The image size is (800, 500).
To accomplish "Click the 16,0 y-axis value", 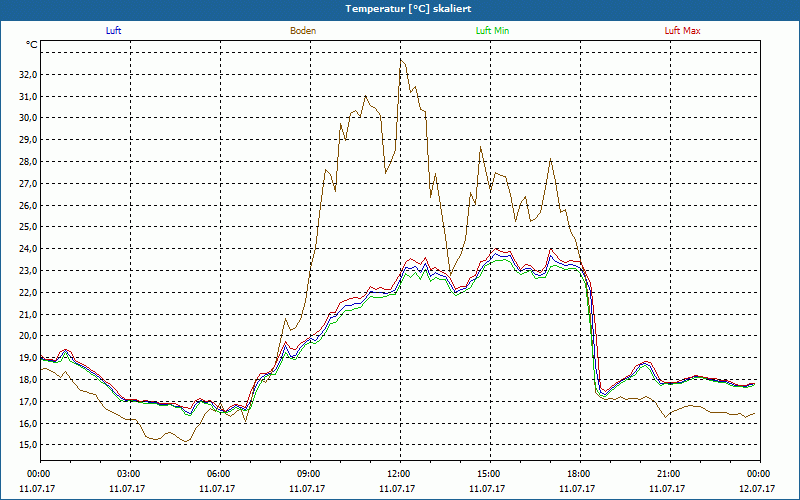I will tap(28, 423).
